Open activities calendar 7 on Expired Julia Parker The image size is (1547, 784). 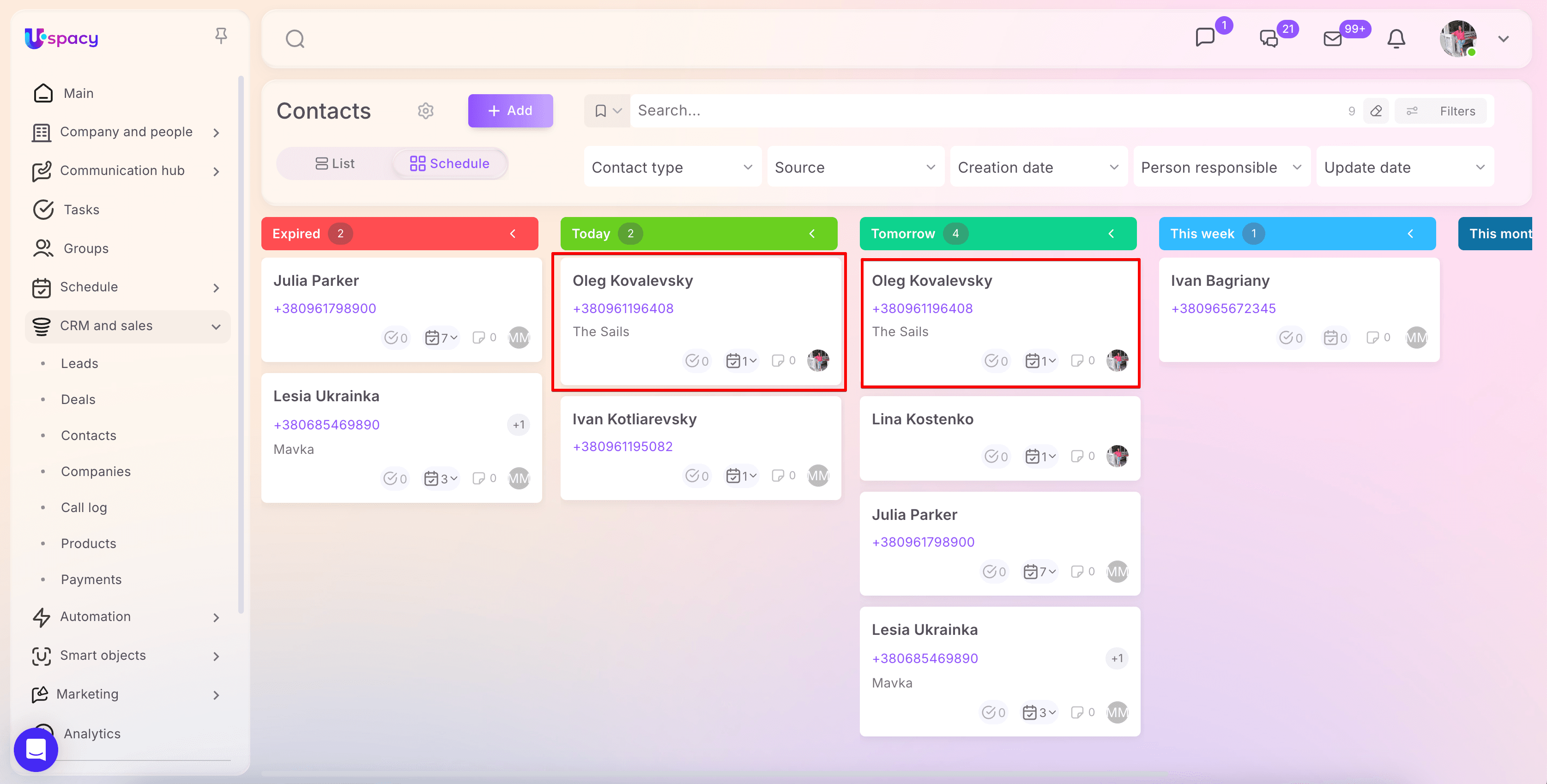point(441,338)
